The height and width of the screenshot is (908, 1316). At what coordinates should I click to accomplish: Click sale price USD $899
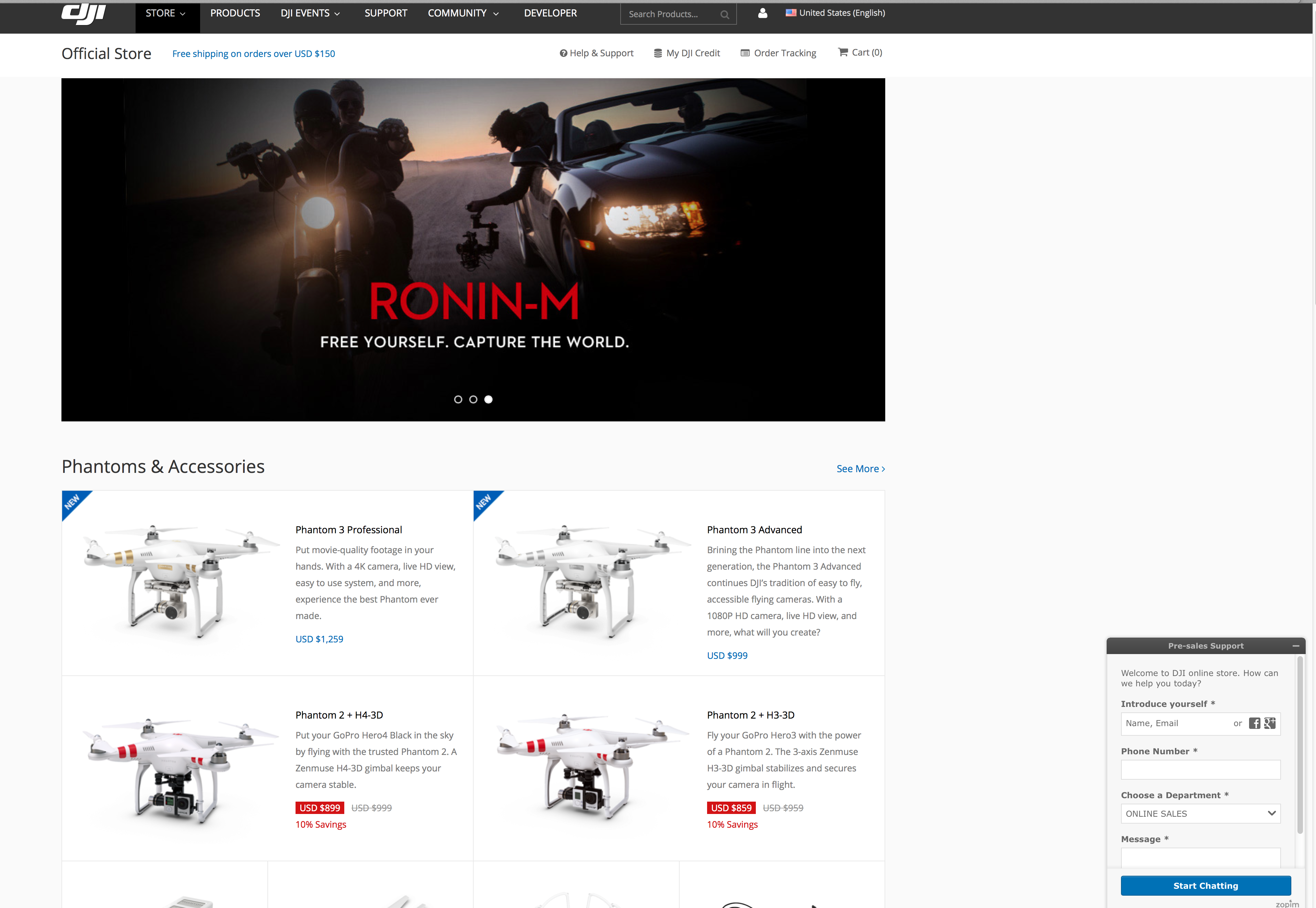coord(320,808)
